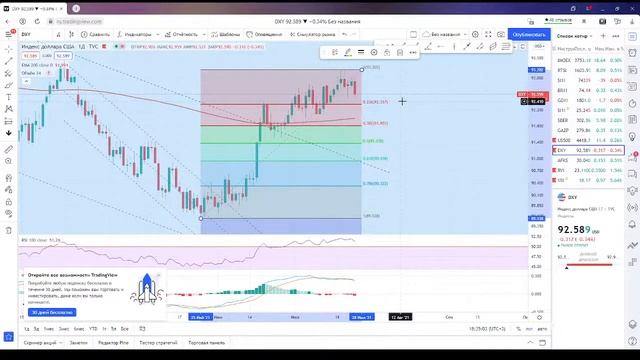Open the favorites star toolbar button
This screenshot has height=360, width=640.
point(9,337)
